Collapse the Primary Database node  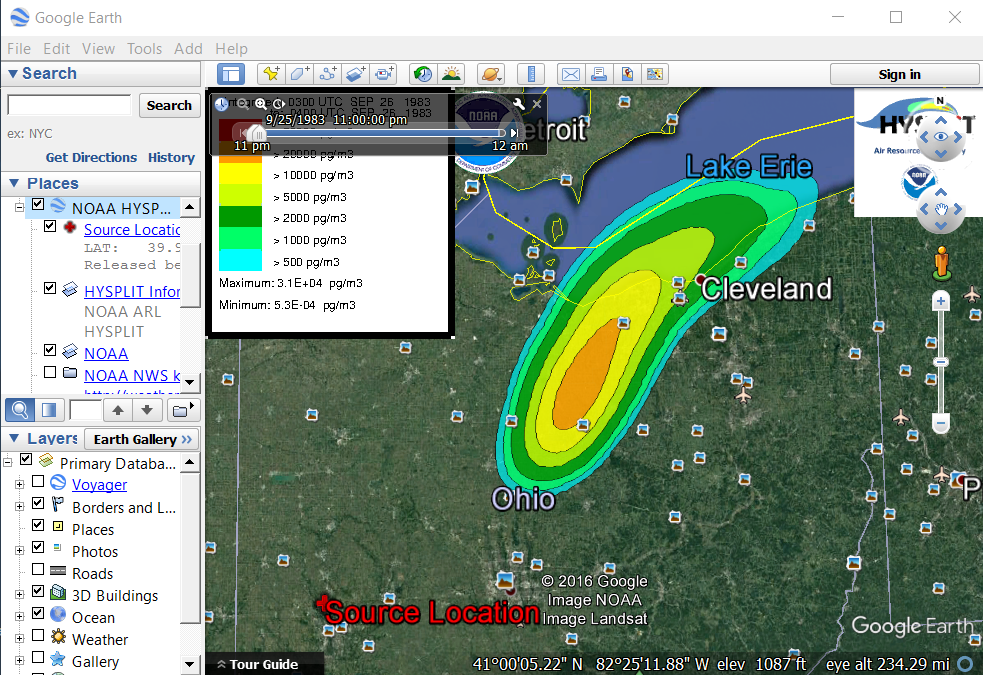(8, 463)
